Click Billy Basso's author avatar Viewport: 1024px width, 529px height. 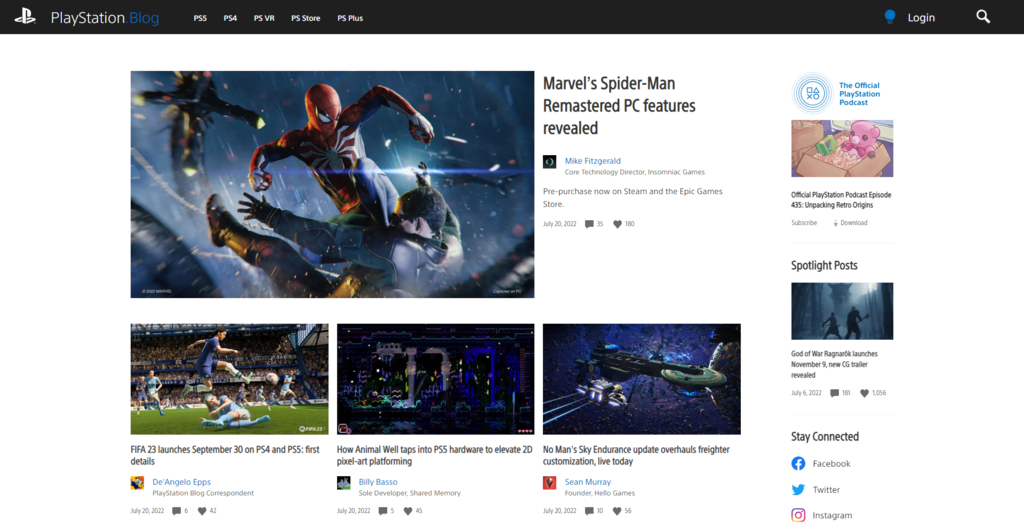coord(344,483)
